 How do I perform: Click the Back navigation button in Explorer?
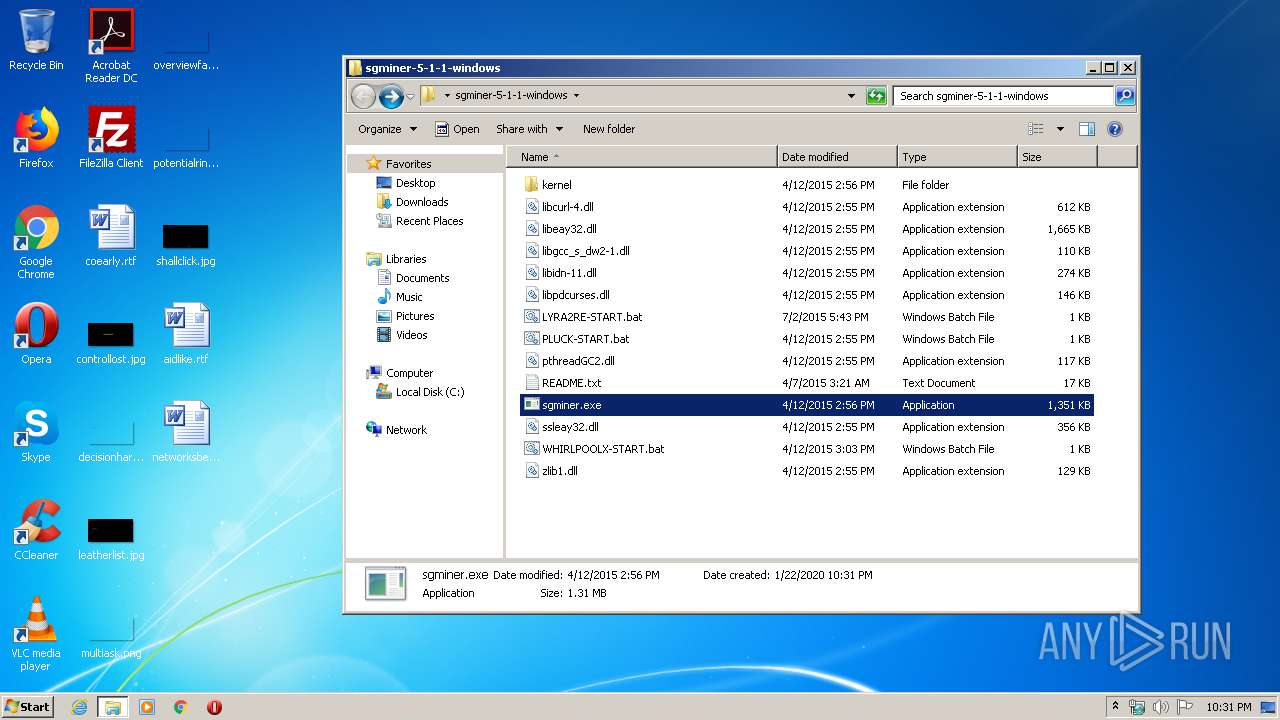coord(363,96)
